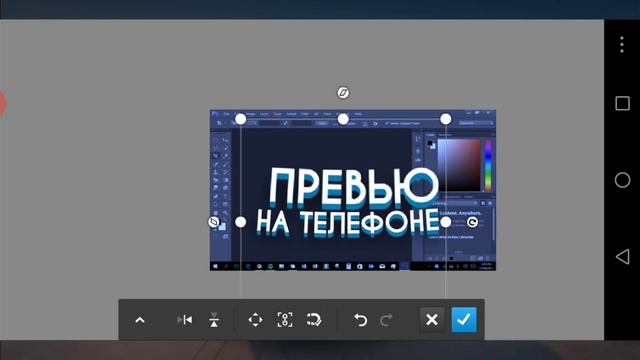Flip the selection horizontally
This screenshot has height=360, width=640.
185,320
